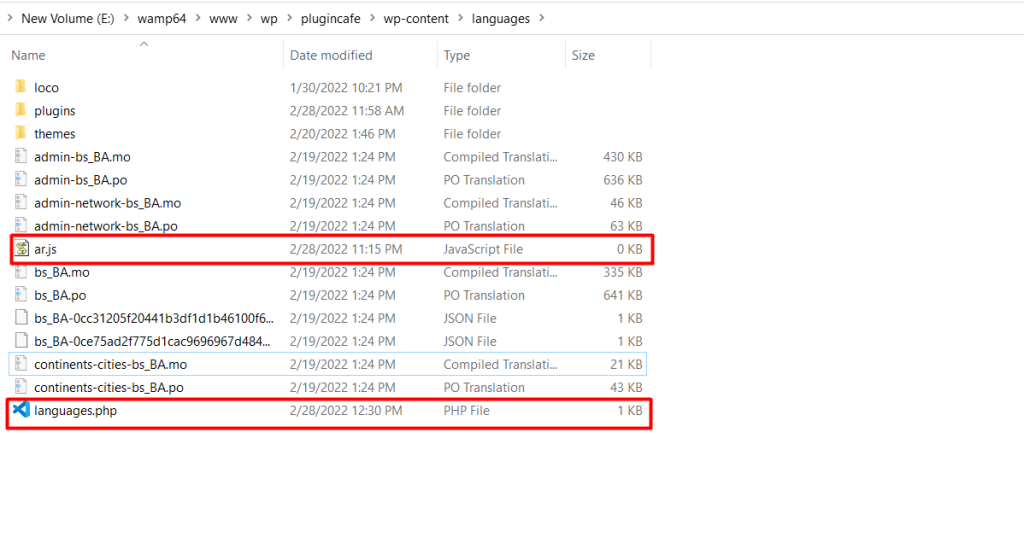The height and width of the screenshot is (538, 1024).
Task: Click the 21 KB size value
Action: coord(626,364)
